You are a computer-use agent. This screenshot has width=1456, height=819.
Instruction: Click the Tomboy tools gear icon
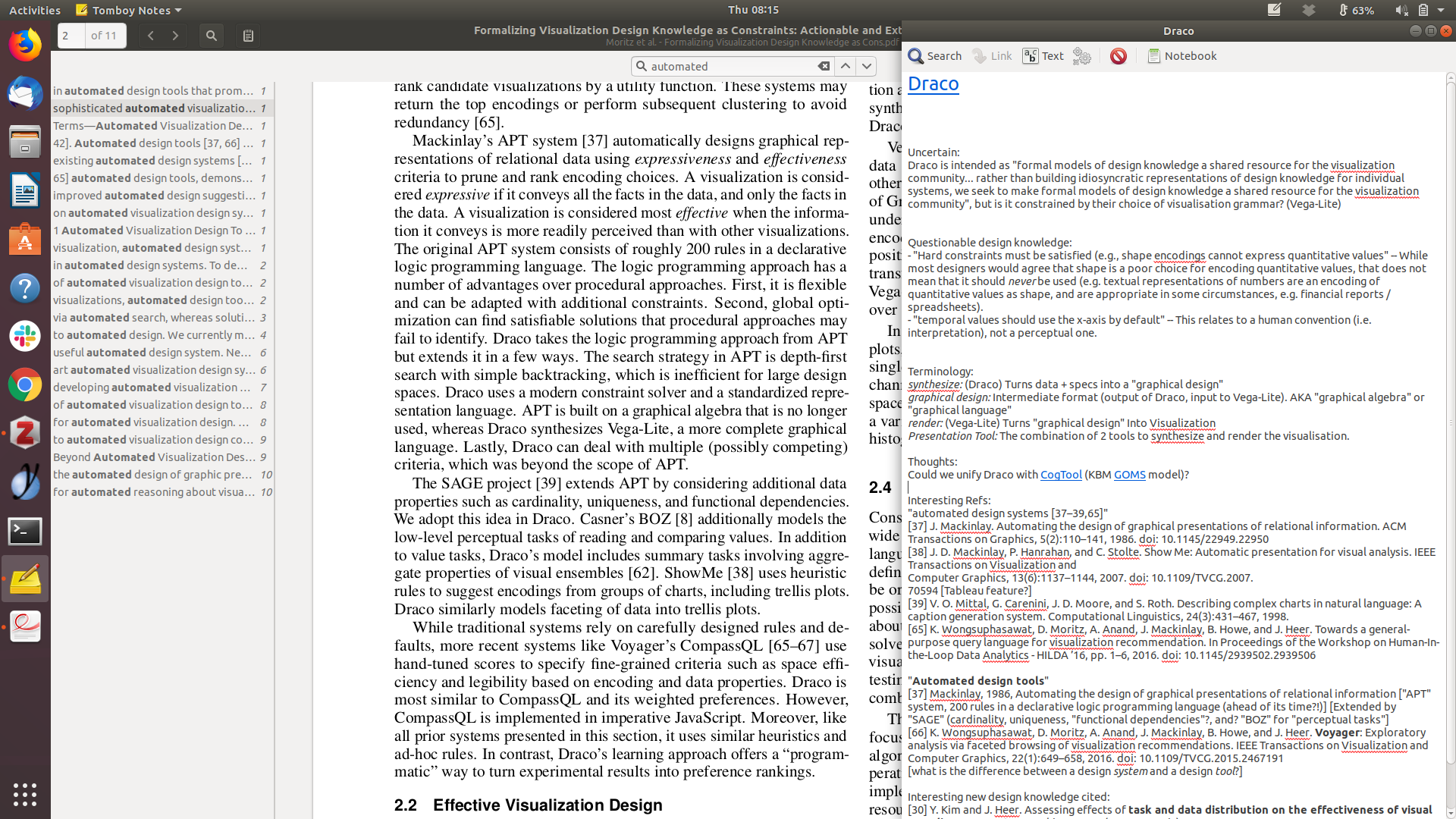tap(1082, 56)
